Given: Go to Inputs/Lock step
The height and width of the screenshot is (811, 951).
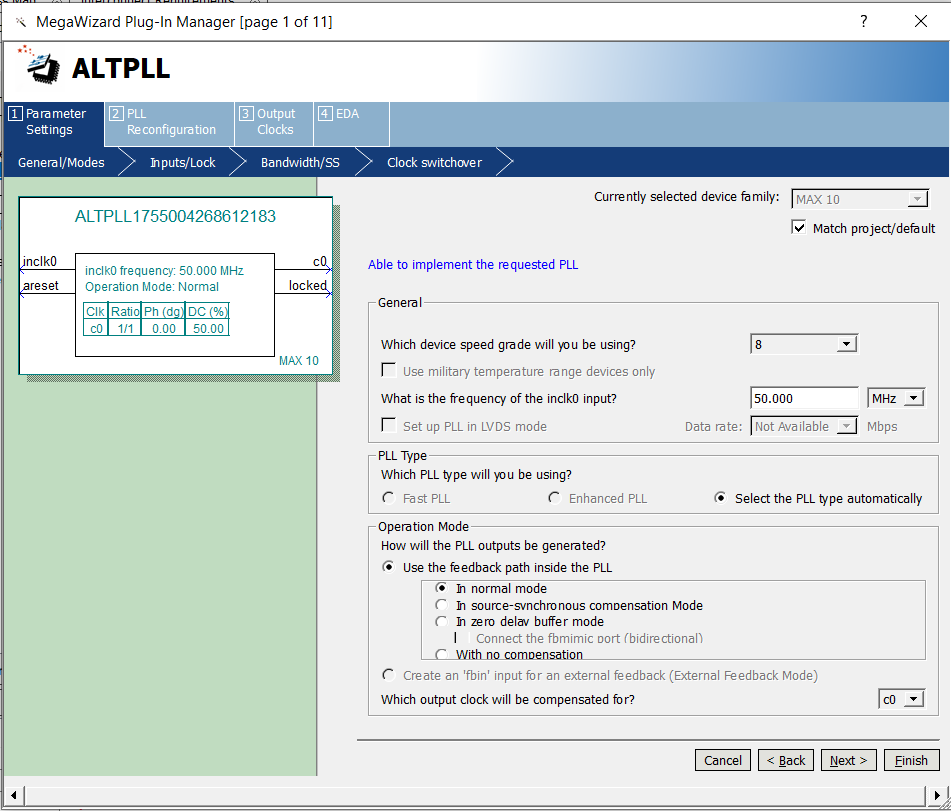Looking at the screenshot, I should click(x=183, y=163).
